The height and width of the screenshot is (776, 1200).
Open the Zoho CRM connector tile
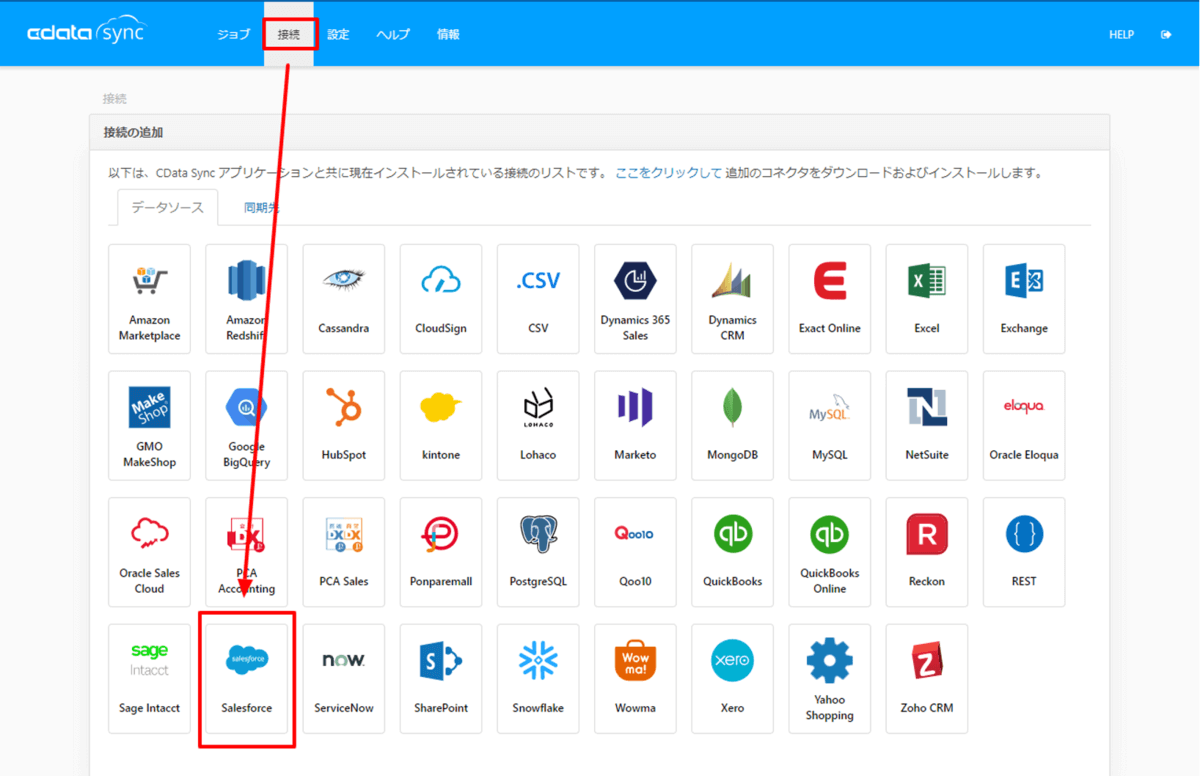[x=927, y=679]
